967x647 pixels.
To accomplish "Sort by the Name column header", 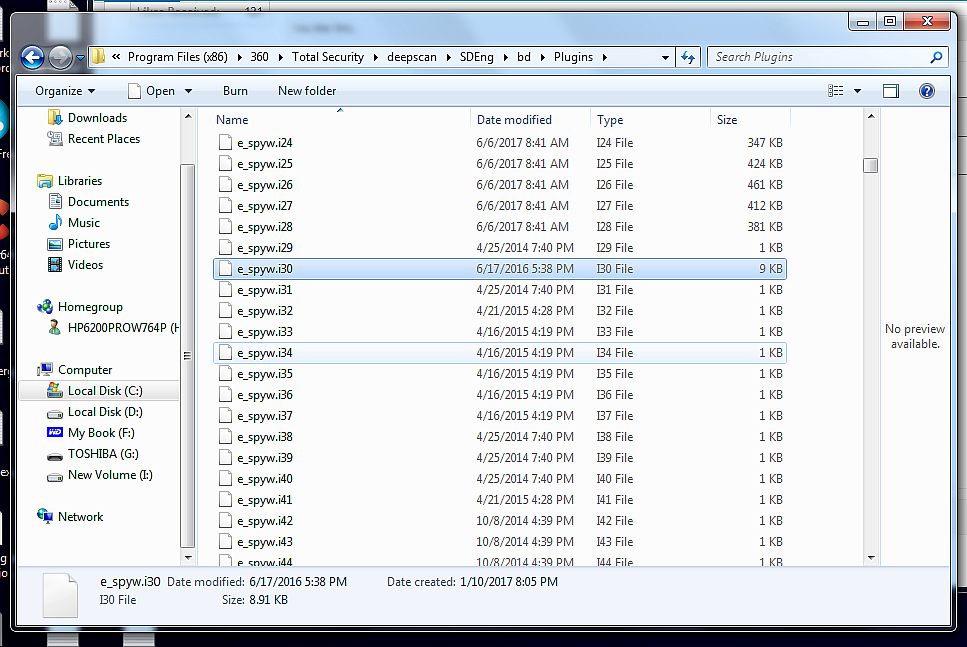I will coord(341,120).
